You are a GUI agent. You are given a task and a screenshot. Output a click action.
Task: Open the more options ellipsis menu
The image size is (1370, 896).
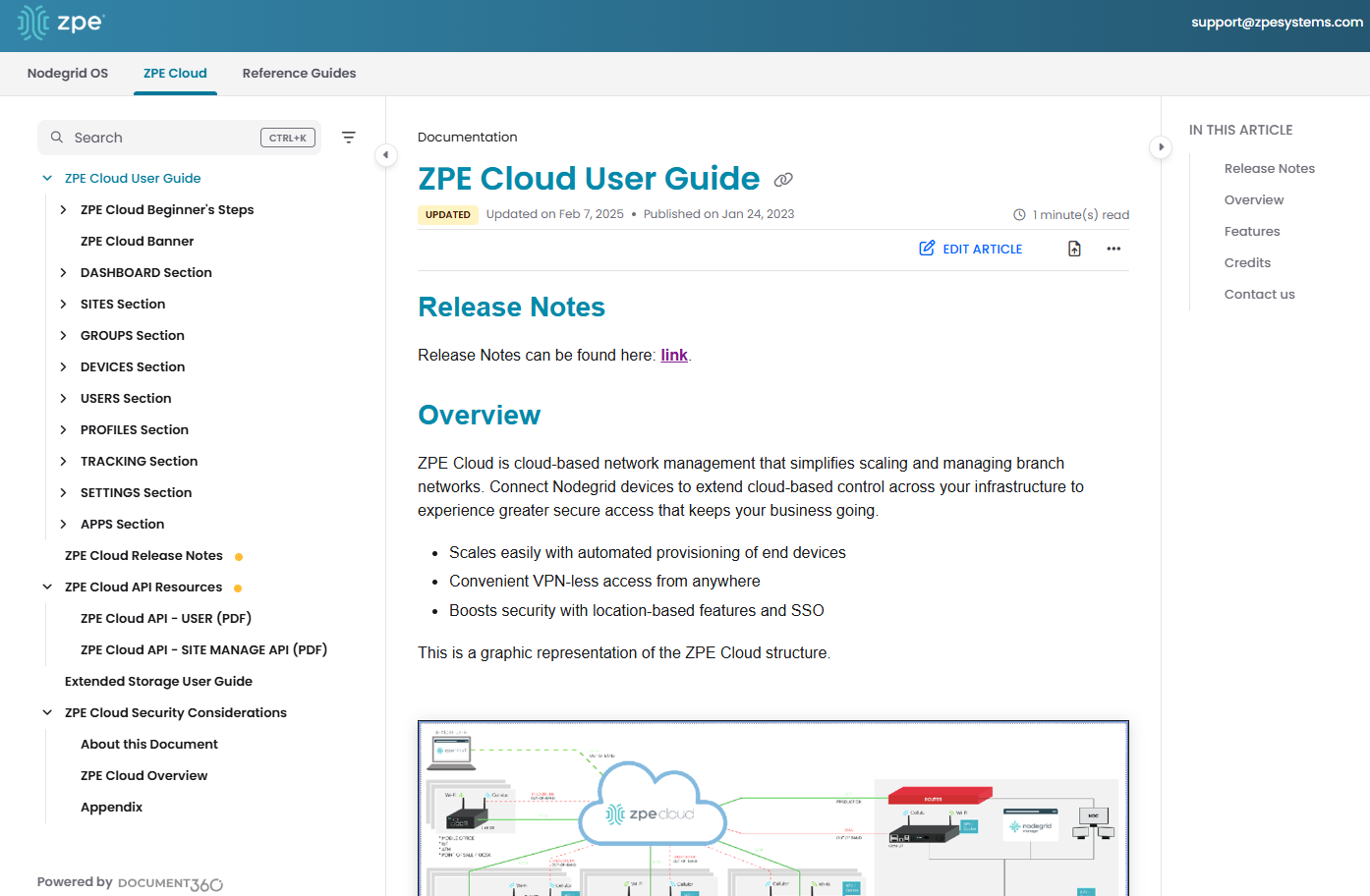(x=1113, y=249)
